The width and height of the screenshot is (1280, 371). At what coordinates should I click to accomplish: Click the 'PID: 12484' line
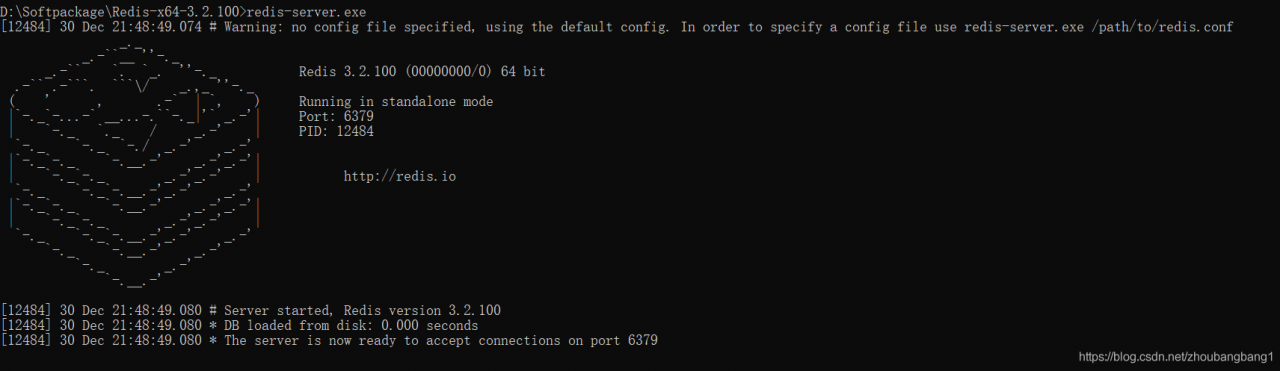(336, 131)
